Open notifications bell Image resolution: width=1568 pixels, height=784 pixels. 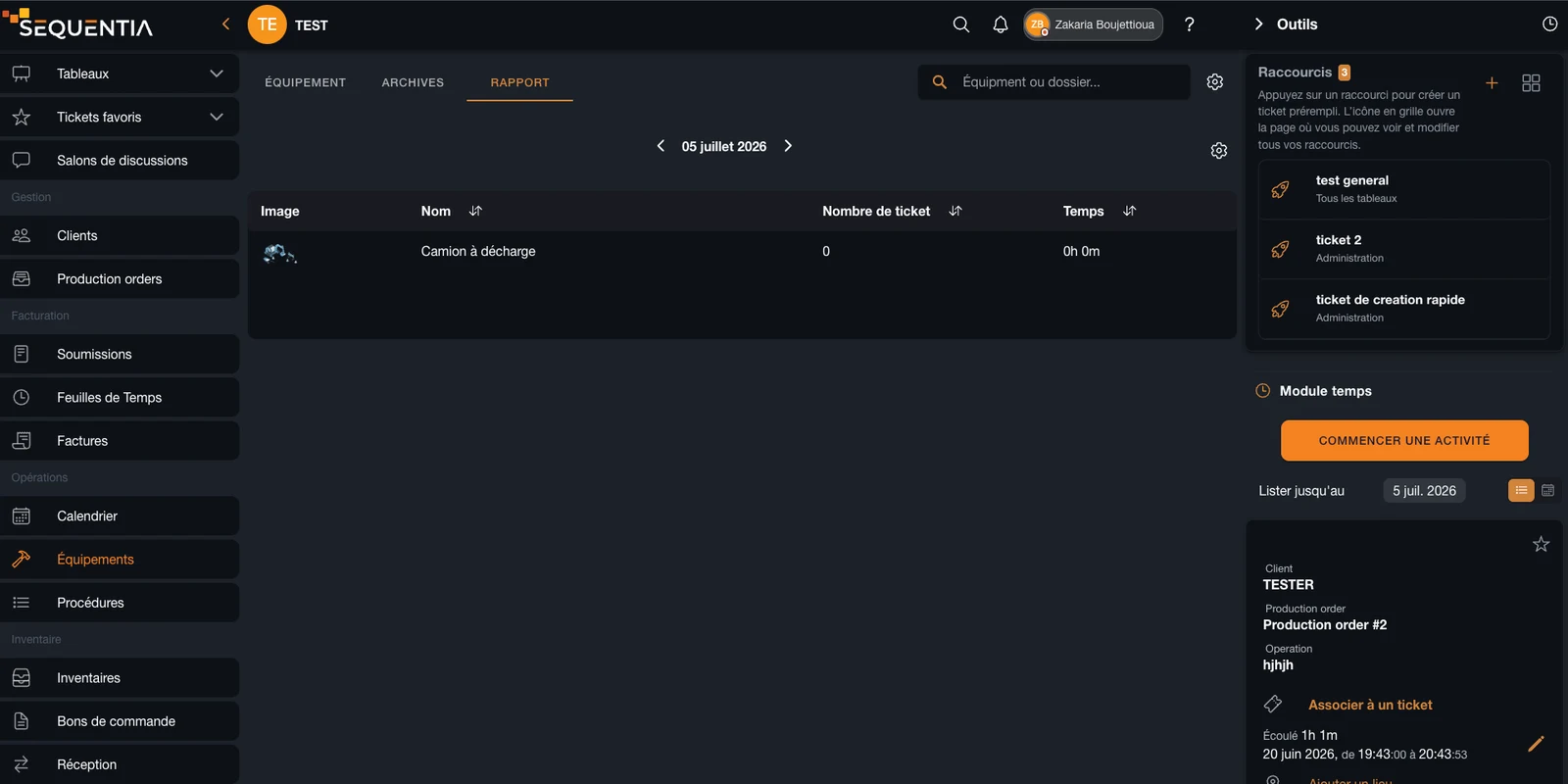[x=1000, y=24]
